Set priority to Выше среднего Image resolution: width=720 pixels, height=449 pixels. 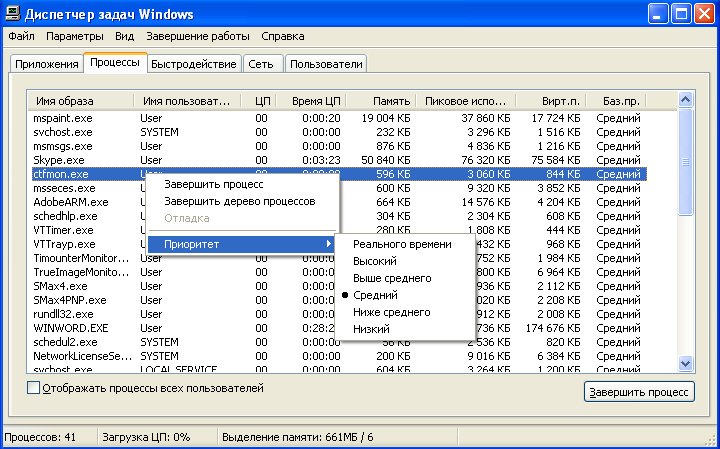pos(405,279)
